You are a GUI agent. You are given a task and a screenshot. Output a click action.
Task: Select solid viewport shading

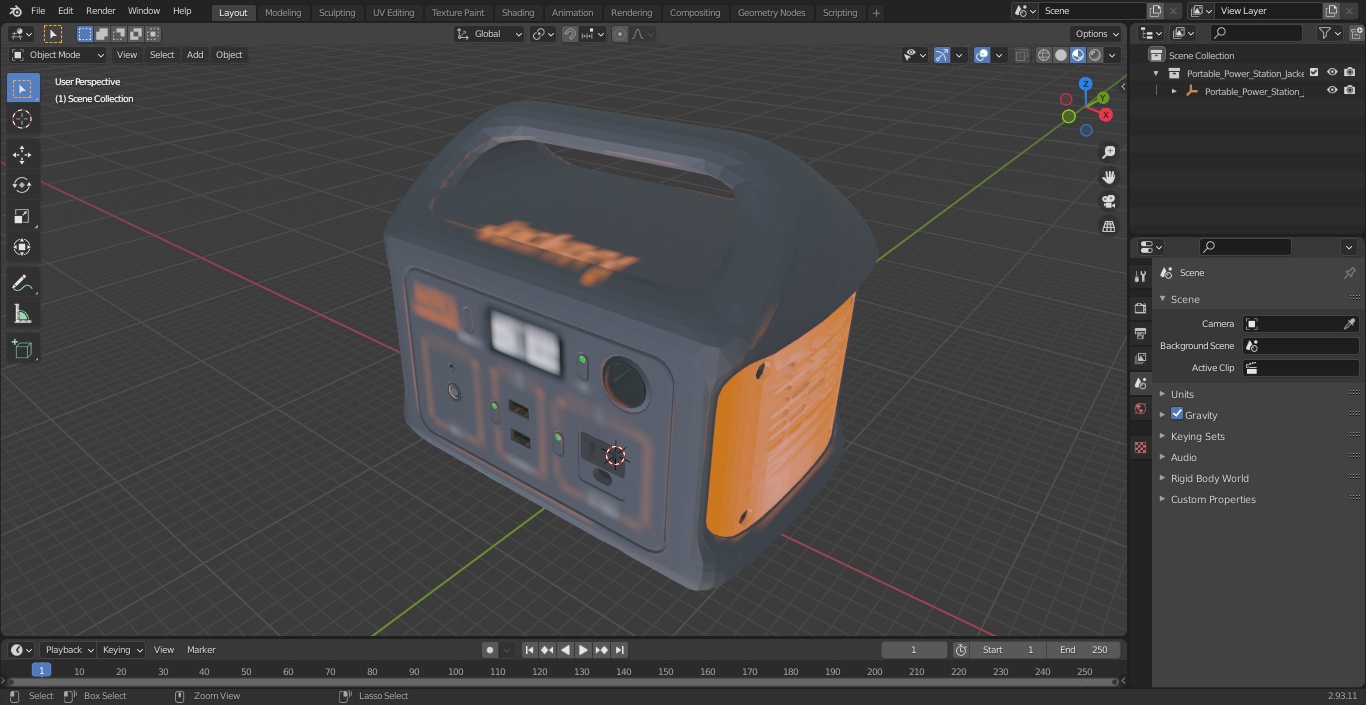[1060, 55]
